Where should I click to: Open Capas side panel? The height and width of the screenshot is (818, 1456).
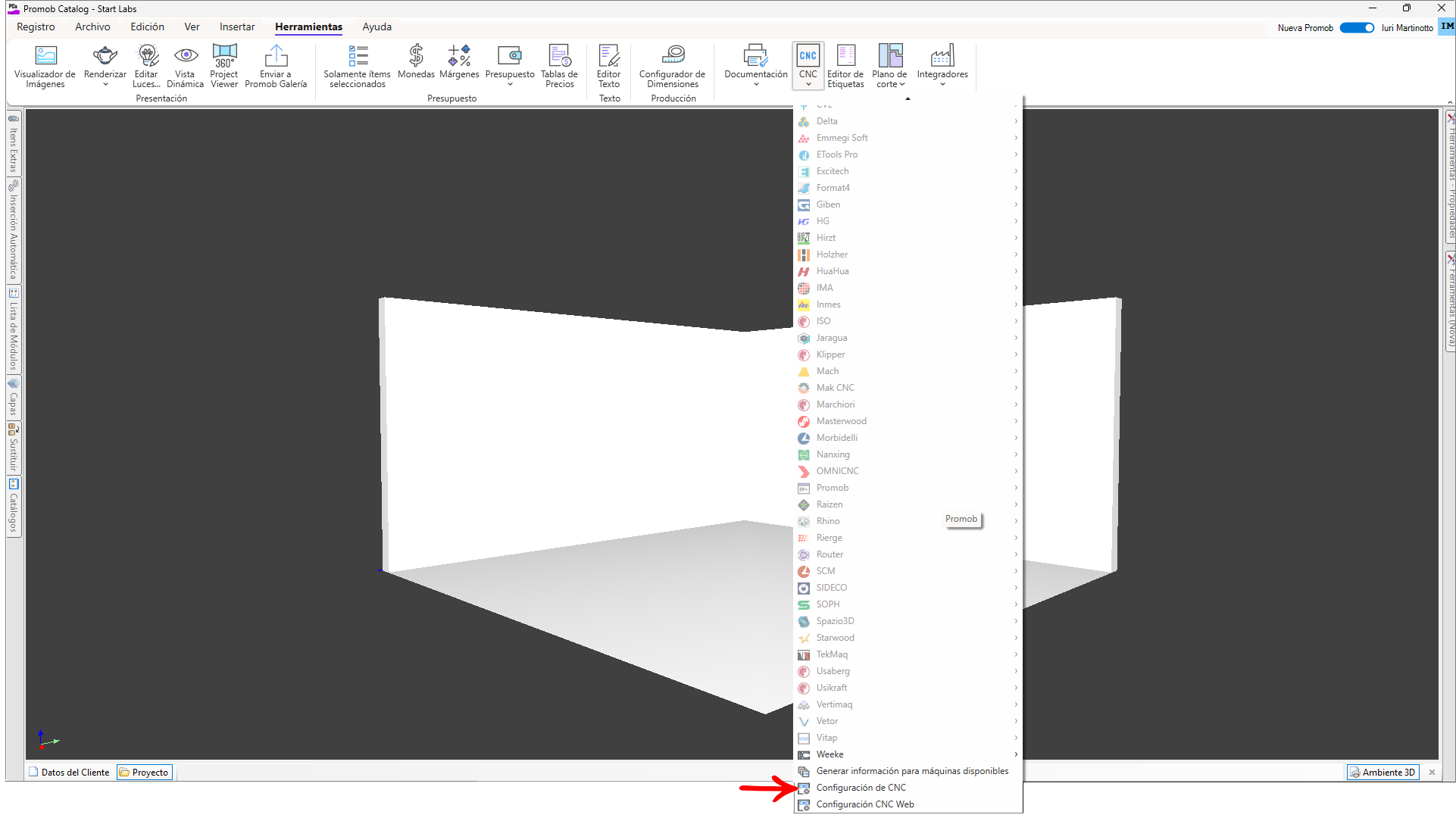tap(13, 398)
